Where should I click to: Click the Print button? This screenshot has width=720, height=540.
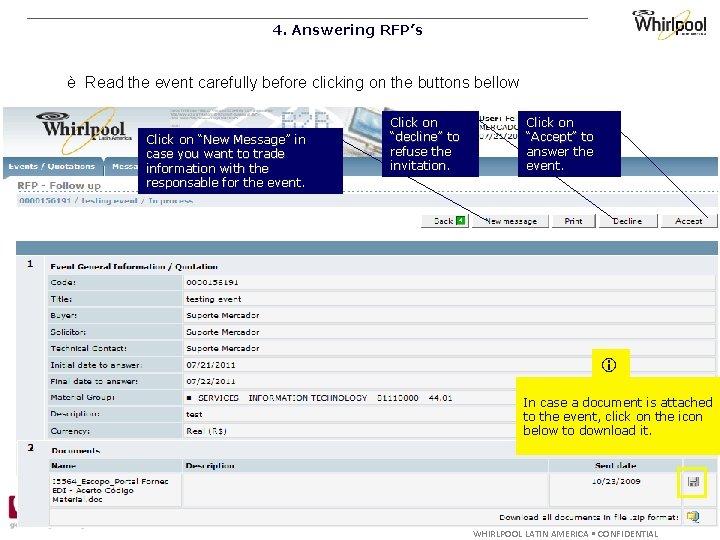tap(574, 221)
